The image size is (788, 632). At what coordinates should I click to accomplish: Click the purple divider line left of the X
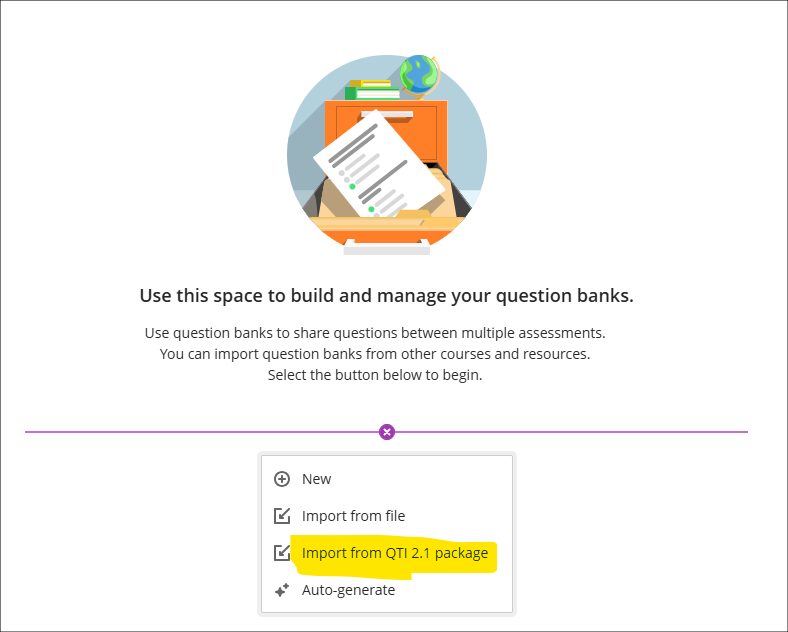pyautogui.click(x=202, y=432)
